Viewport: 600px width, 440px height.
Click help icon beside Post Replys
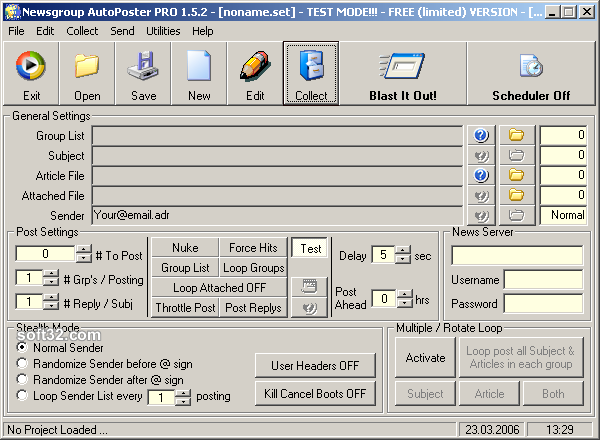(309, 308)
